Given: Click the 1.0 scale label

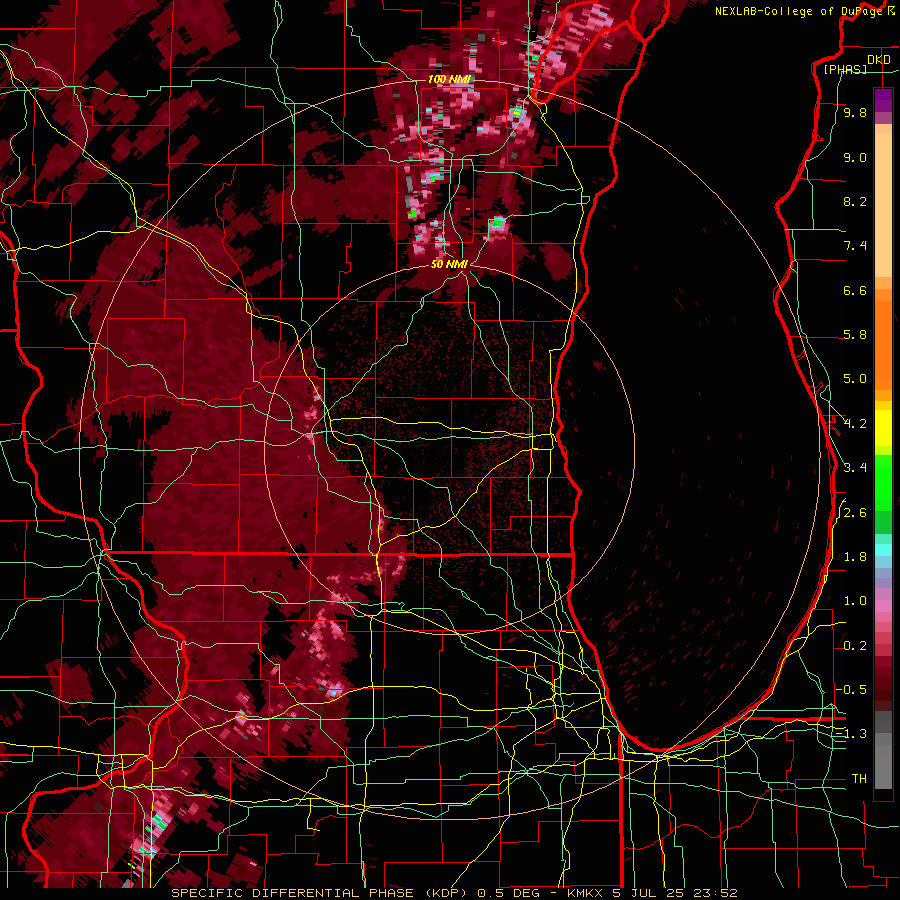Looking at the screenshot, I should (855, 601).
